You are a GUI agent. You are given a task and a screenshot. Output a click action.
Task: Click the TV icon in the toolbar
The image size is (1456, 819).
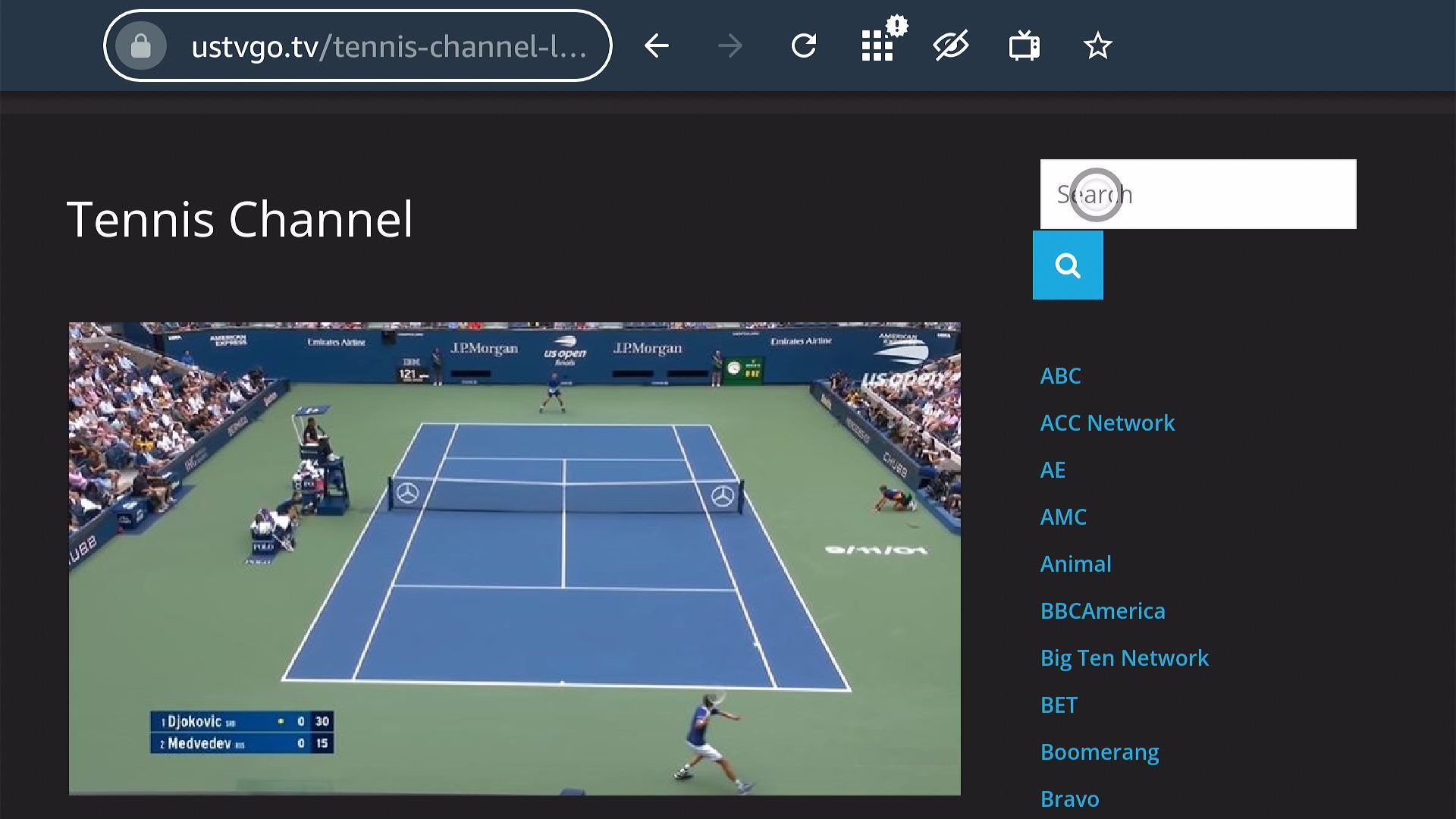(1025, 46)
